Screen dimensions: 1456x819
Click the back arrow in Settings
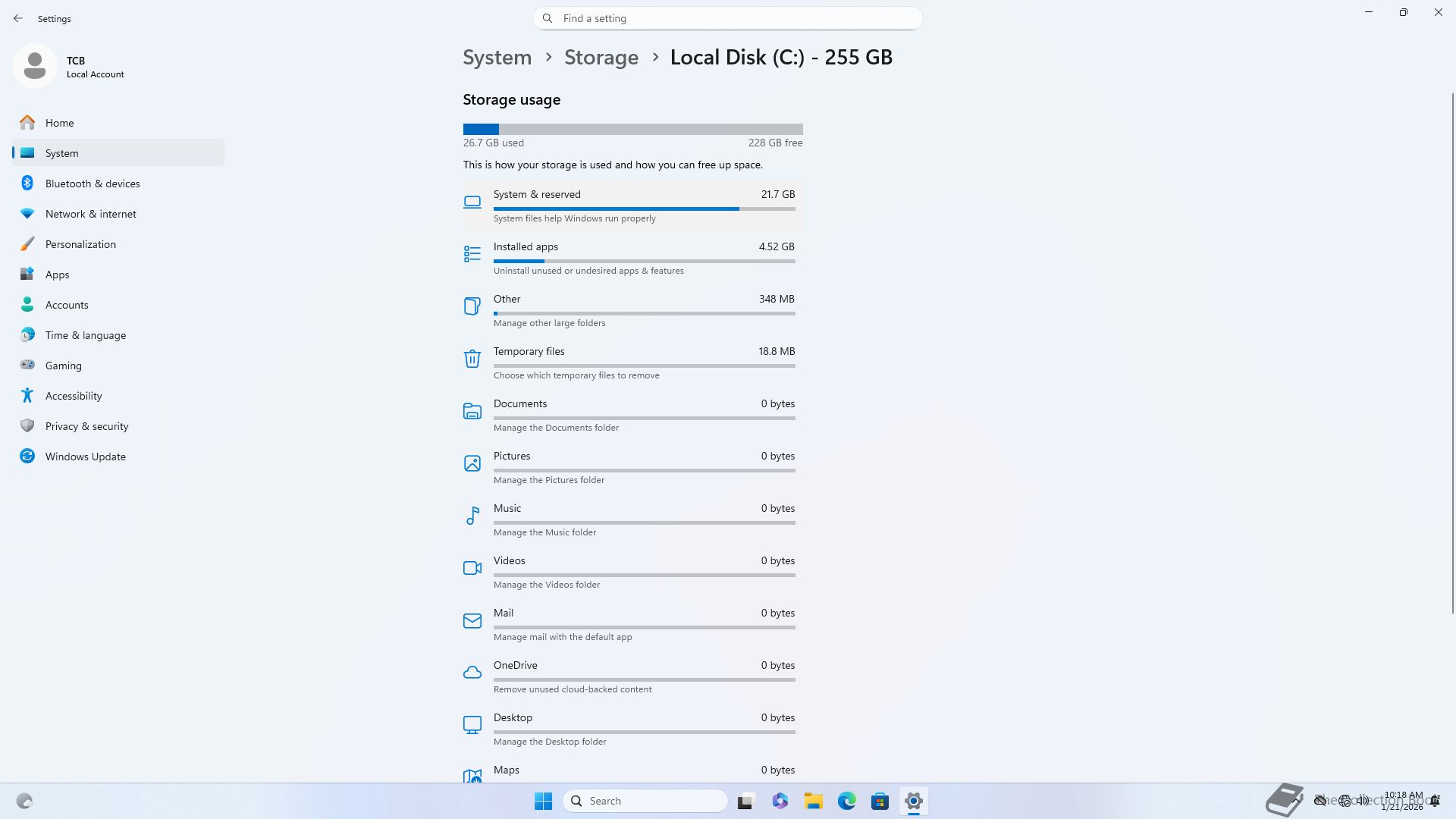(x=18, y=18)
